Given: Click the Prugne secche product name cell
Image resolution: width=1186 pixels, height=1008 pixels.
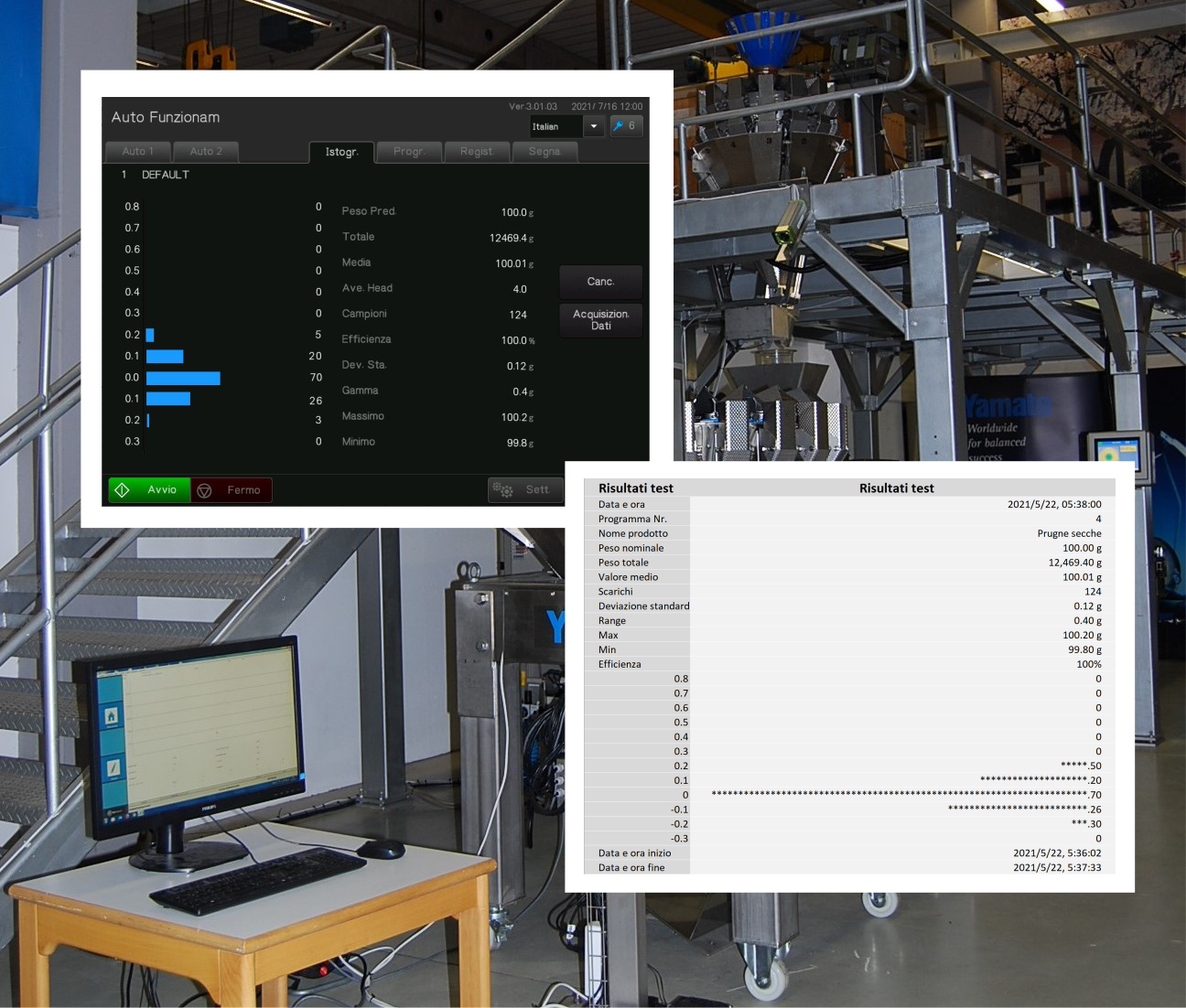Looking at the screenshot, I should (x=1069, y=533).
